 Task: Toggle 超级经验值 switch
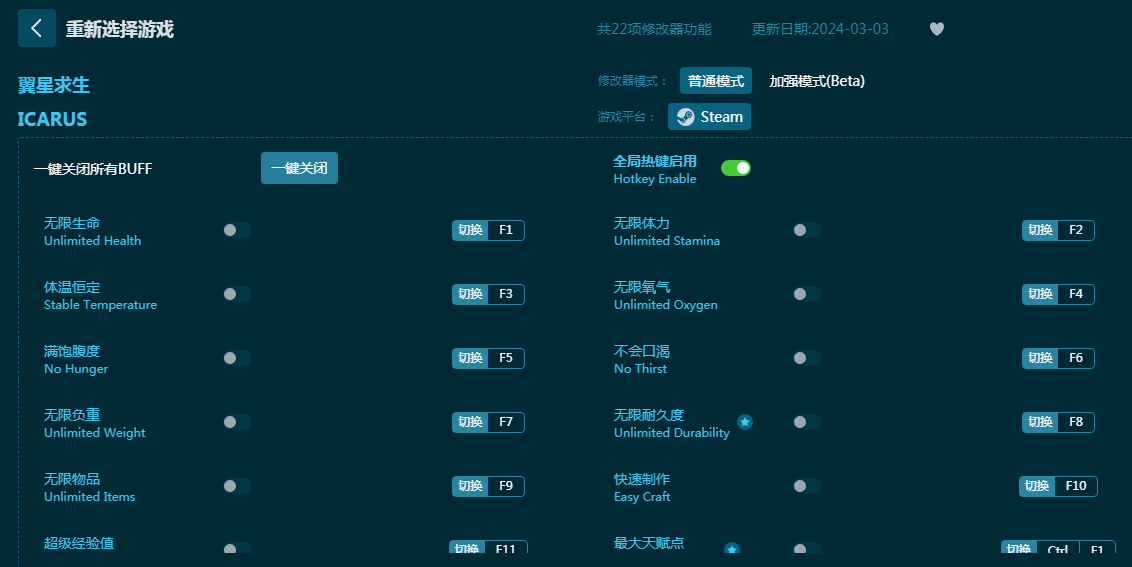coord(237,549)
